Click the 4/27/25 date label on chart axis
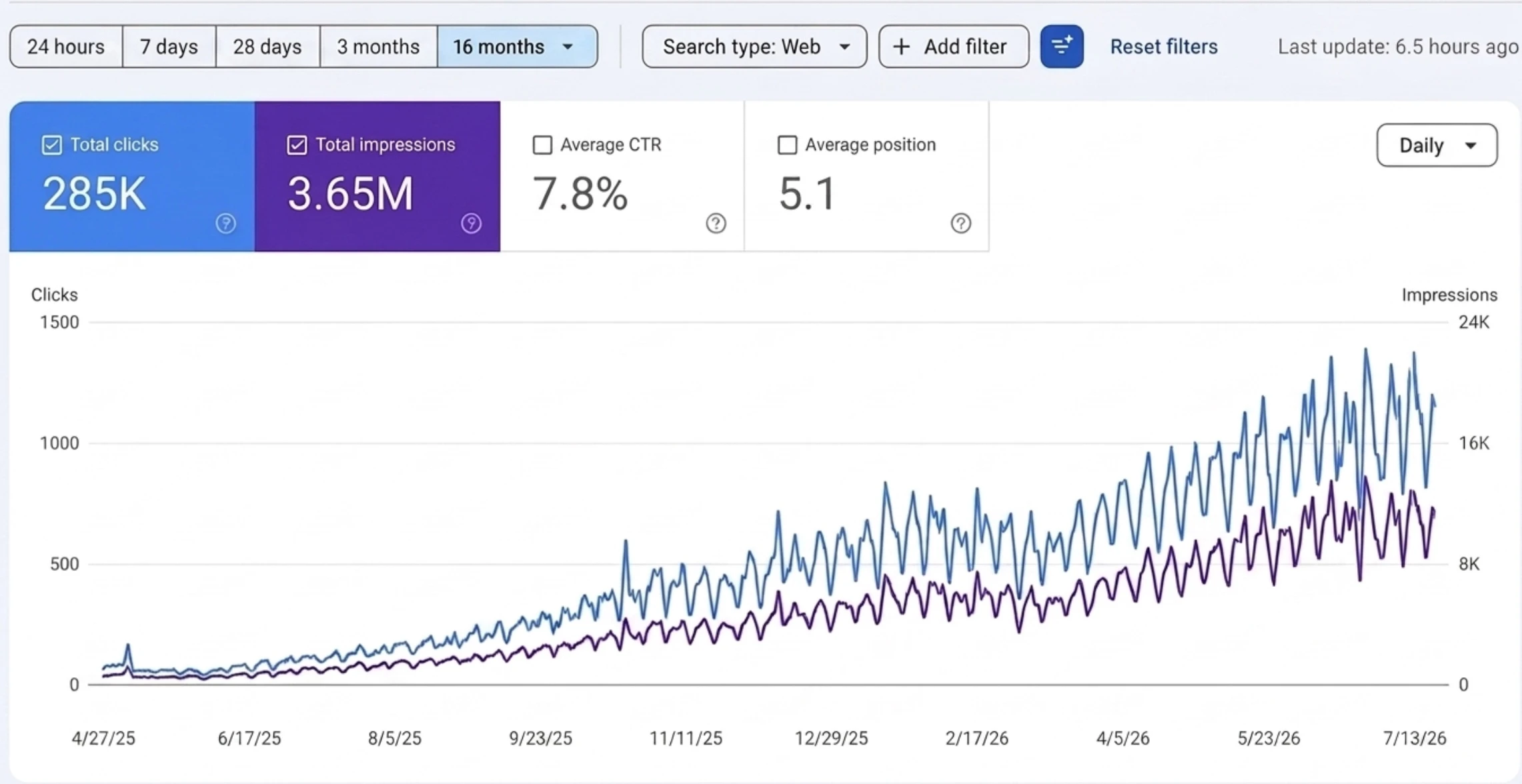Screen dimensions: 1522x784 (x=103, y=739)
